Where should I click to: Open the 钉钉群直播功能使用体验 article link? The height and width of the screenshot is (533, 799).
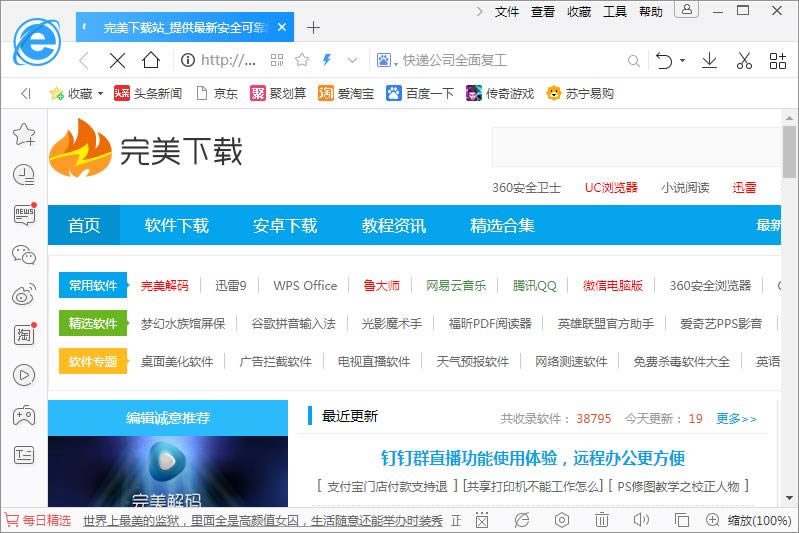[532, 458]
